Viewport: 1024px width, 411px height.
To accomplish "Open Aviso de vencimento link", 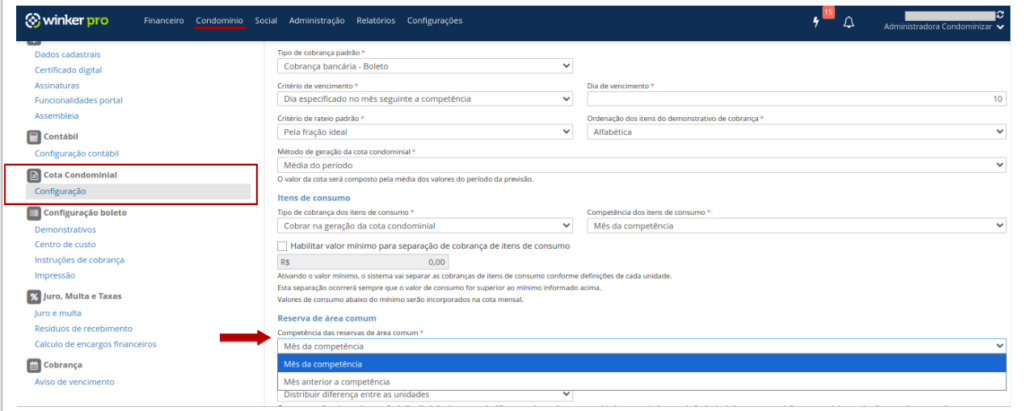I will (x=74, y=382).
